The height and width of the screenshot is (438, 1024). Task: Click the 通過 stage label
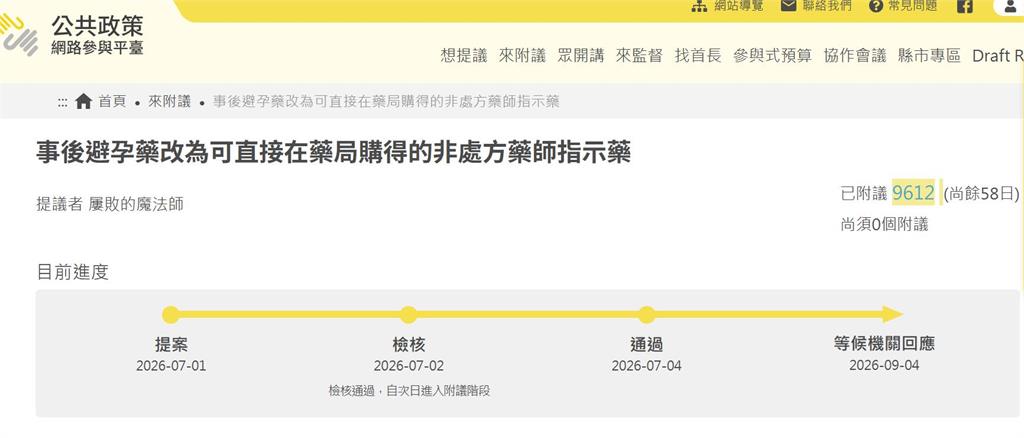pos(647,344)
